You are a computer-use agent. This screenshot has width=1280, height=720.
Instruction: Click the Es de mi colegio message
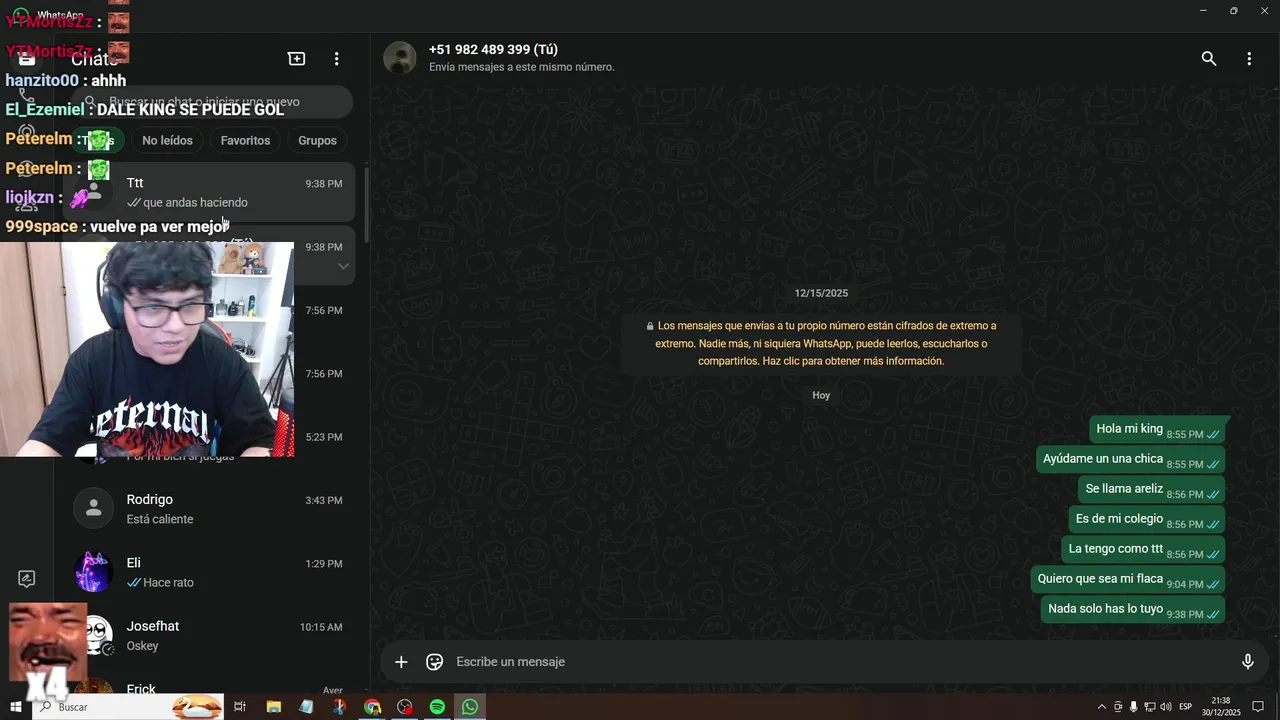[1146, 520]
